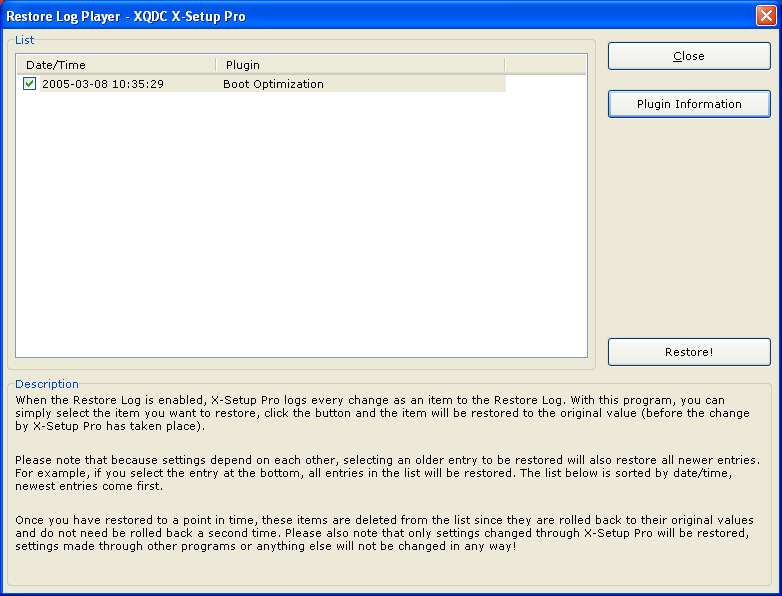The width and height of the screenshot is (782, 596).
Task: Click the Restore! button
Action: (689, 352)
